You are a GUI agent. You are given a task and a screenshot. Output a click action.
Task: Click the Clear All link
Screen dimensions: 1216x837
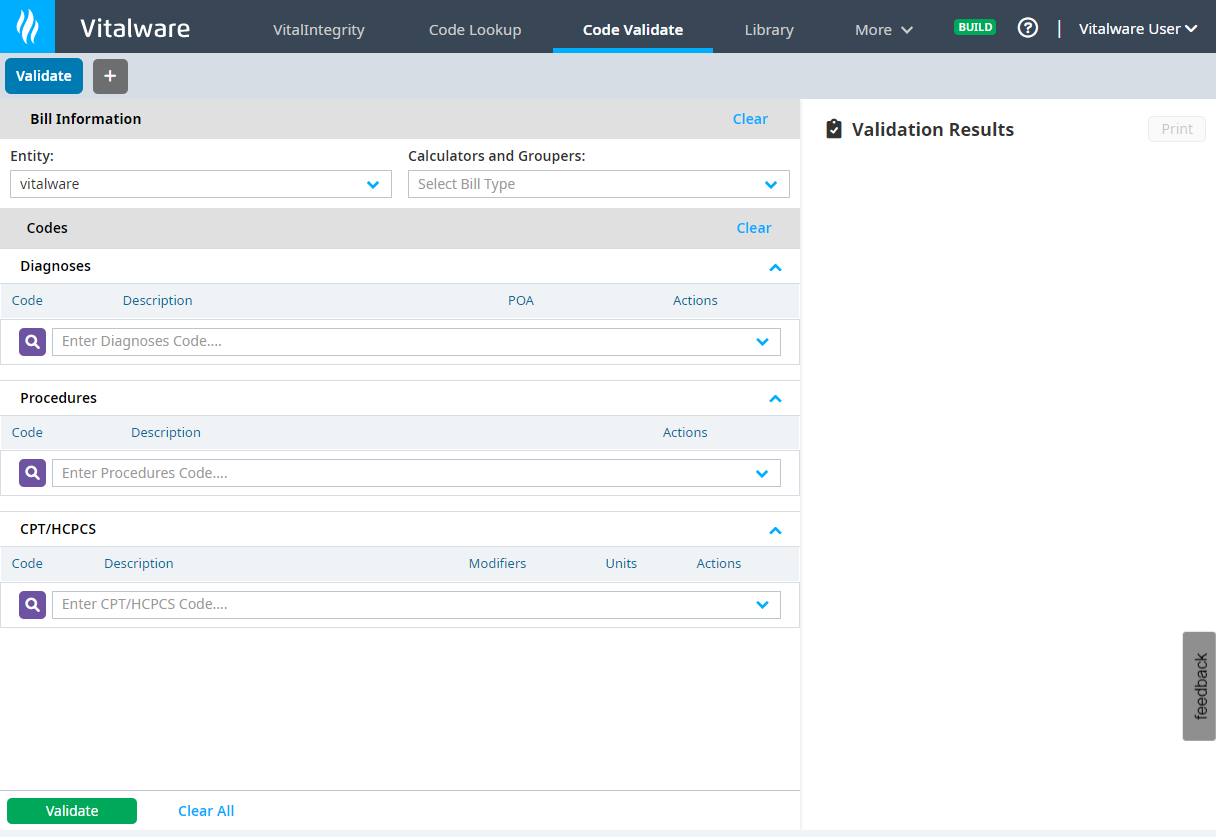(206, 811)
